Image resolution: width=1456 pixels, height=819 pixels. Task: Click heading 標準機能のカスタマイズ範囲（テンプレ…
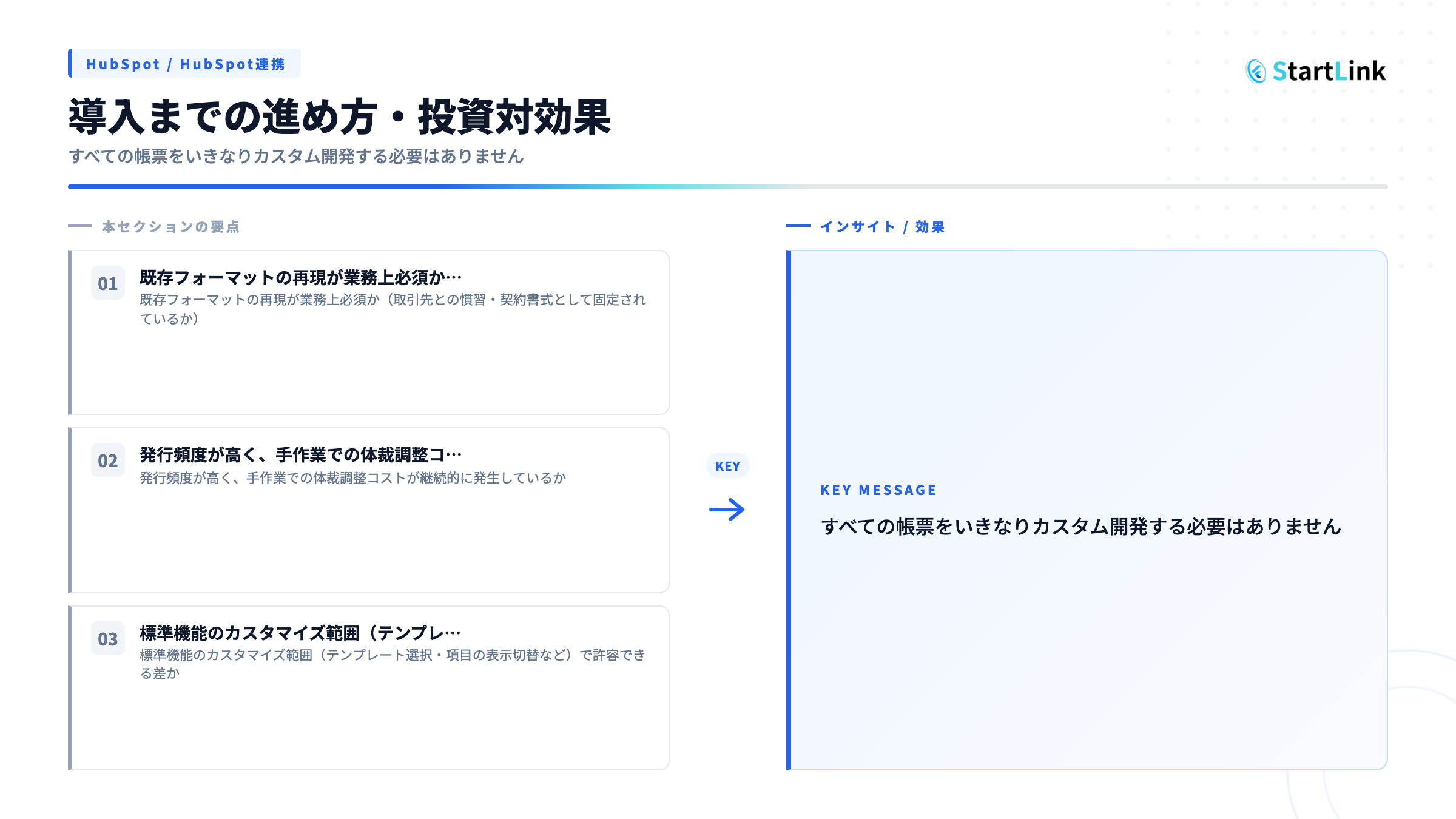coord(300,633)
